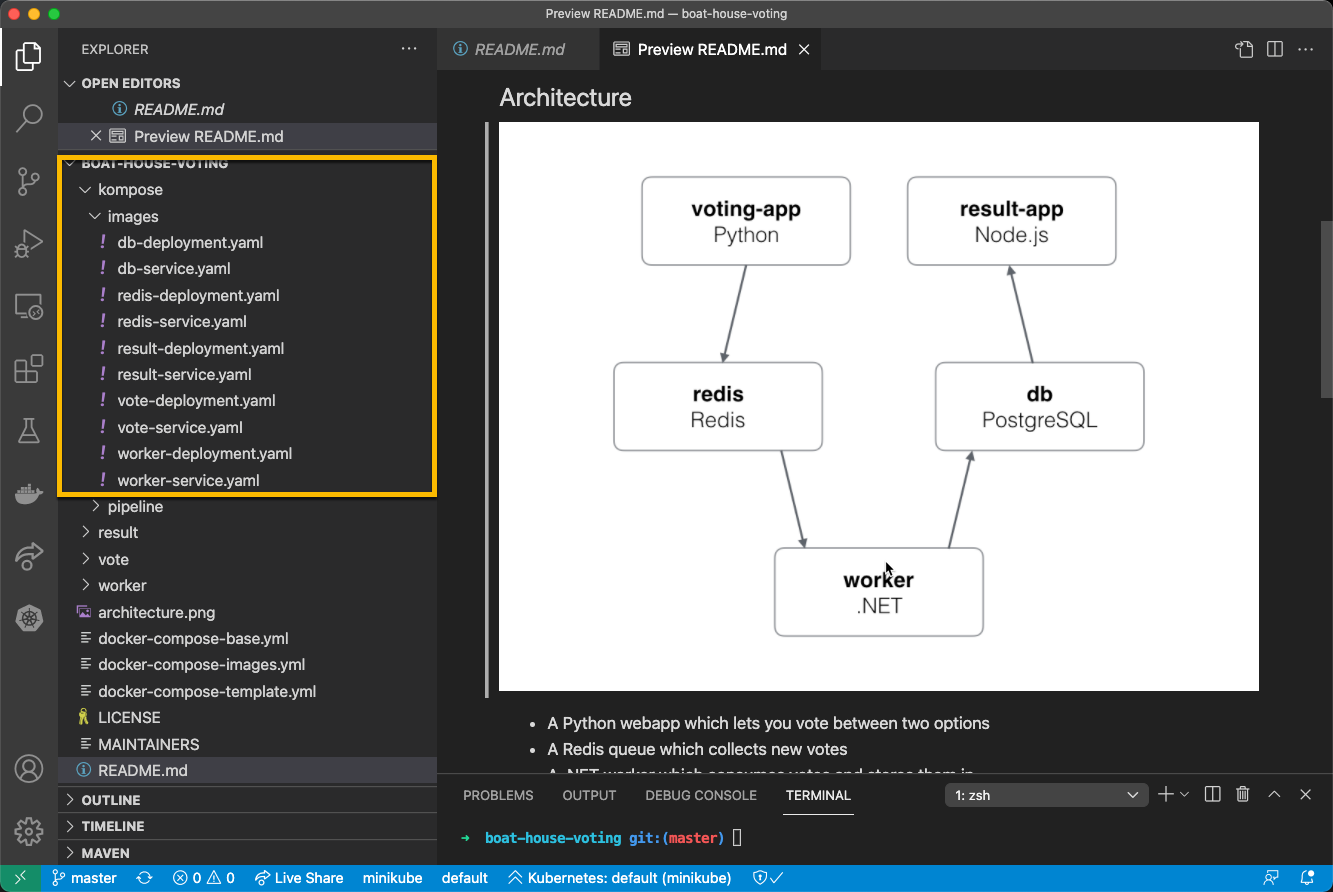1333x892 pixels.
Task: Open the LICENSE file
Action: coord(129,717)
